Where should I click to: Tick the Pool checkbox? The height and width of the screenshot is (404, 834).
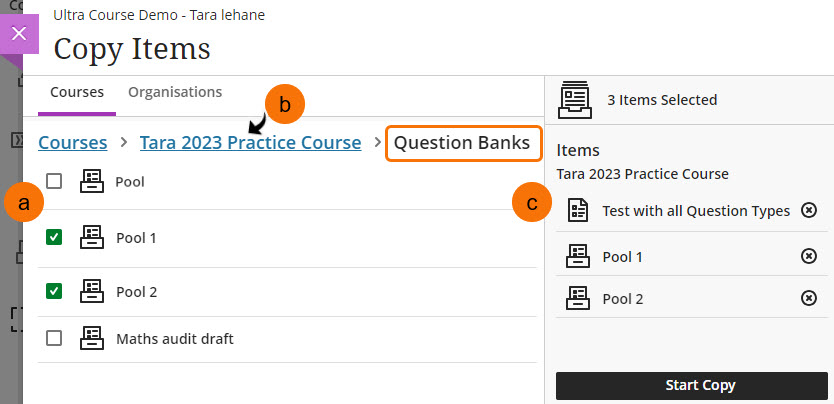(x=54, y=182)
